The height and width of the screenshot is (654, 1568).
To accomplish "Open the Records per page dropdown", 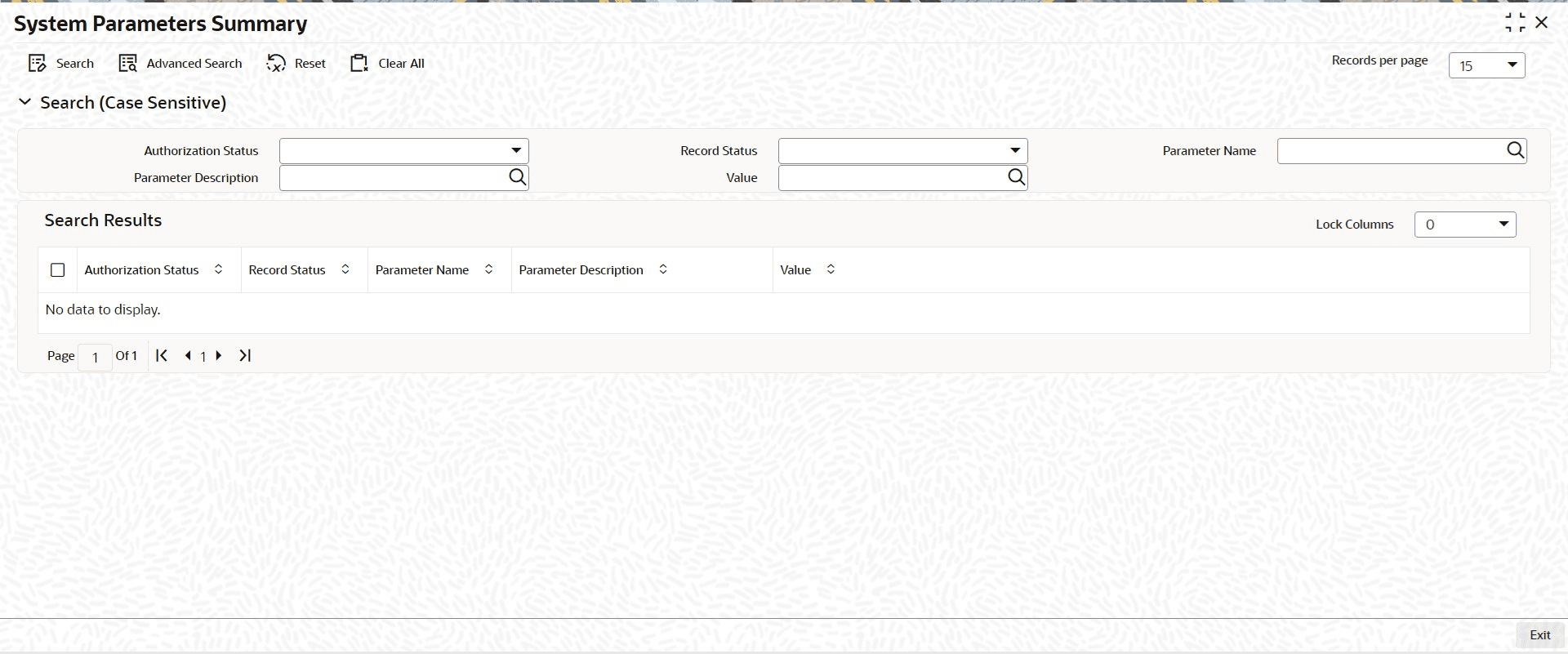I will coord(1486,65).
